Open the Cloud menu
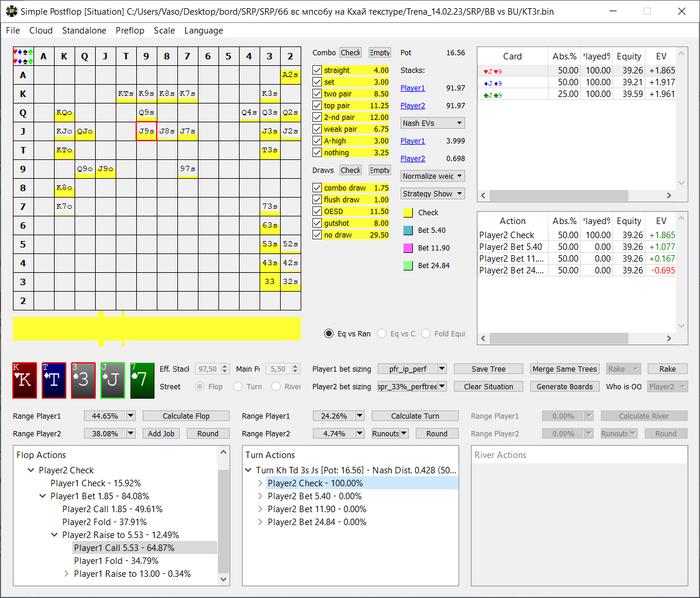The height and width of the screenshot is (598, 700). point(41,30)
